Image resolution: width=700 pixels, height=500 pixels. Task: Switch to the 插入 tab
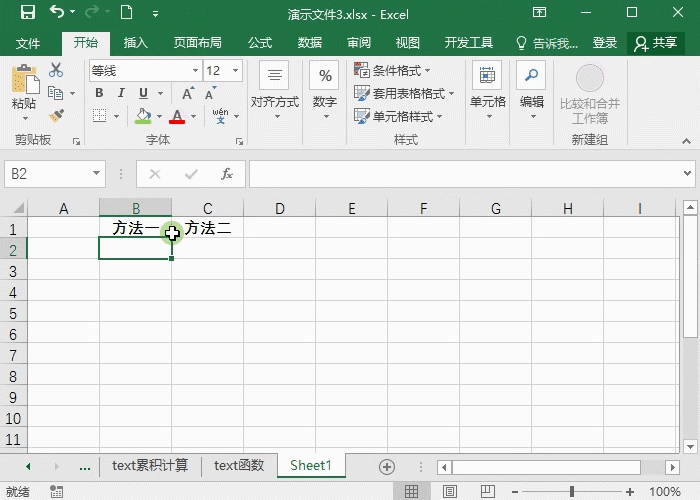click(135, 43)
